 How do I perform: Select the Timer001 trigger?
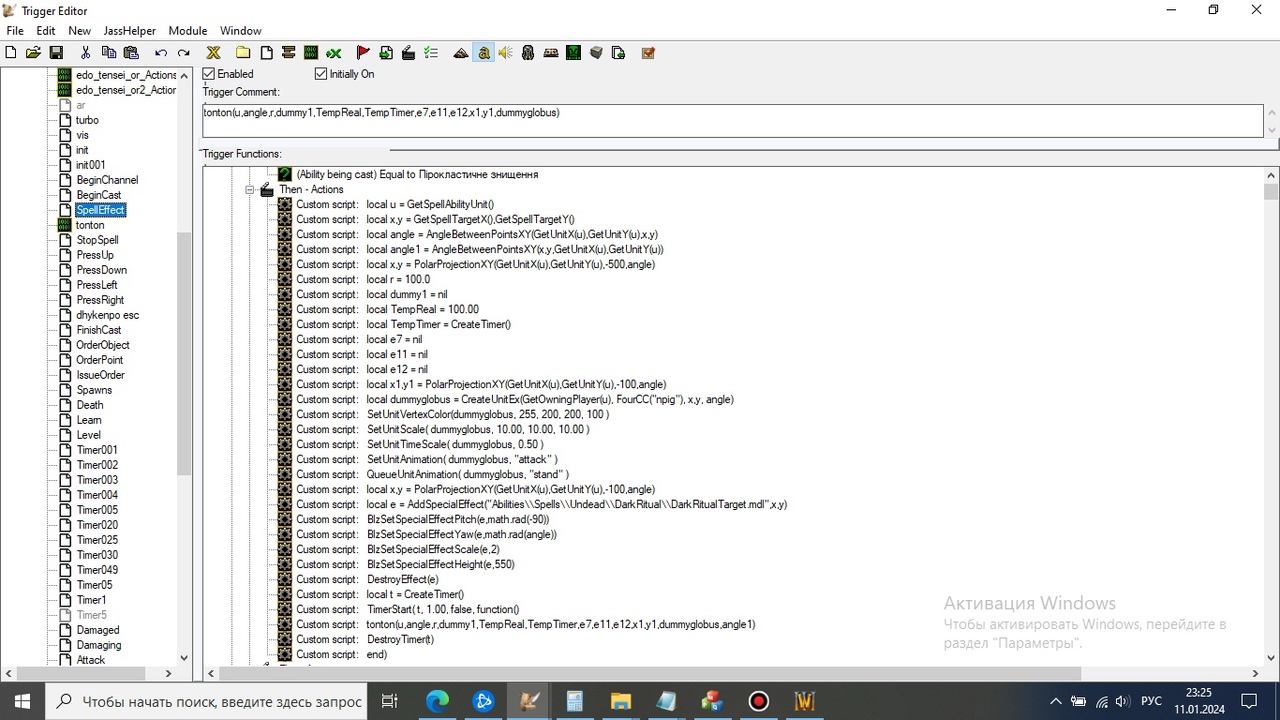97,450
